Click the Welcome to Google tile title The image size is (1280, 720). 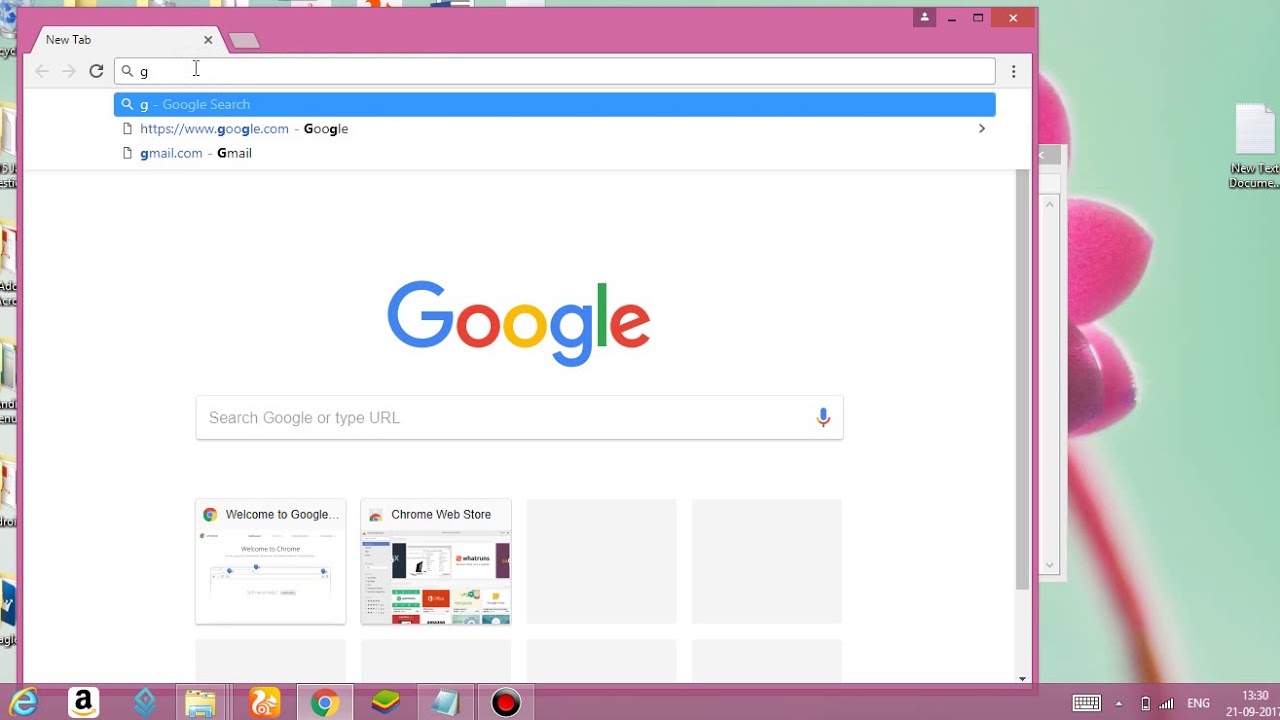pos(282,514)
